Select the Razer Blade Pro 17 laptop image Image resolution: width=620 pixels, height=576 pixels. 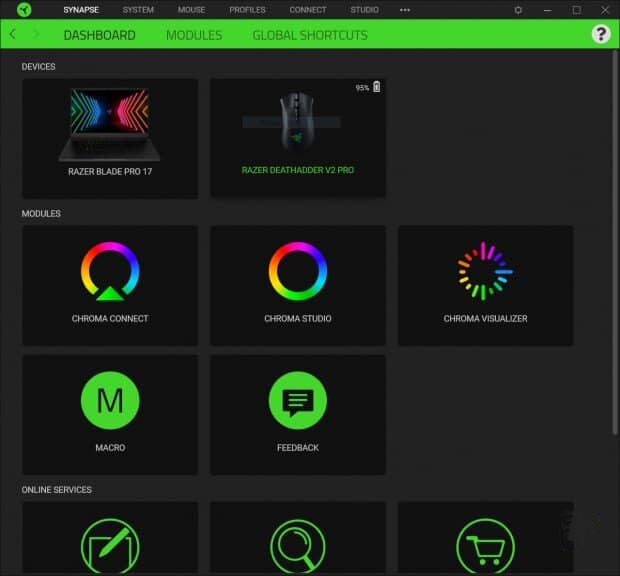pyautogui.click(x=110, y=124)
